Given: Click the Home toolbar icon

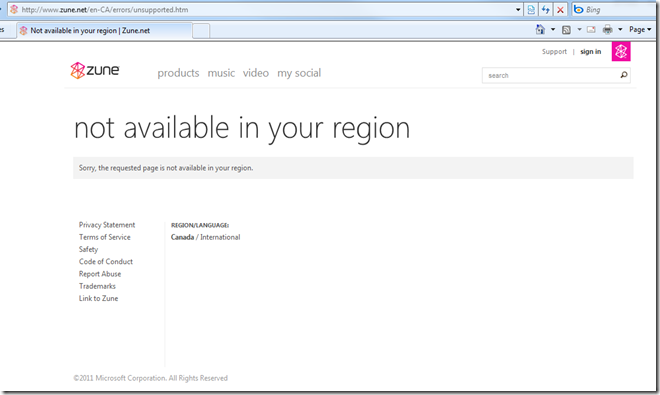Looking at the screenshot, I should click(540, 29).
